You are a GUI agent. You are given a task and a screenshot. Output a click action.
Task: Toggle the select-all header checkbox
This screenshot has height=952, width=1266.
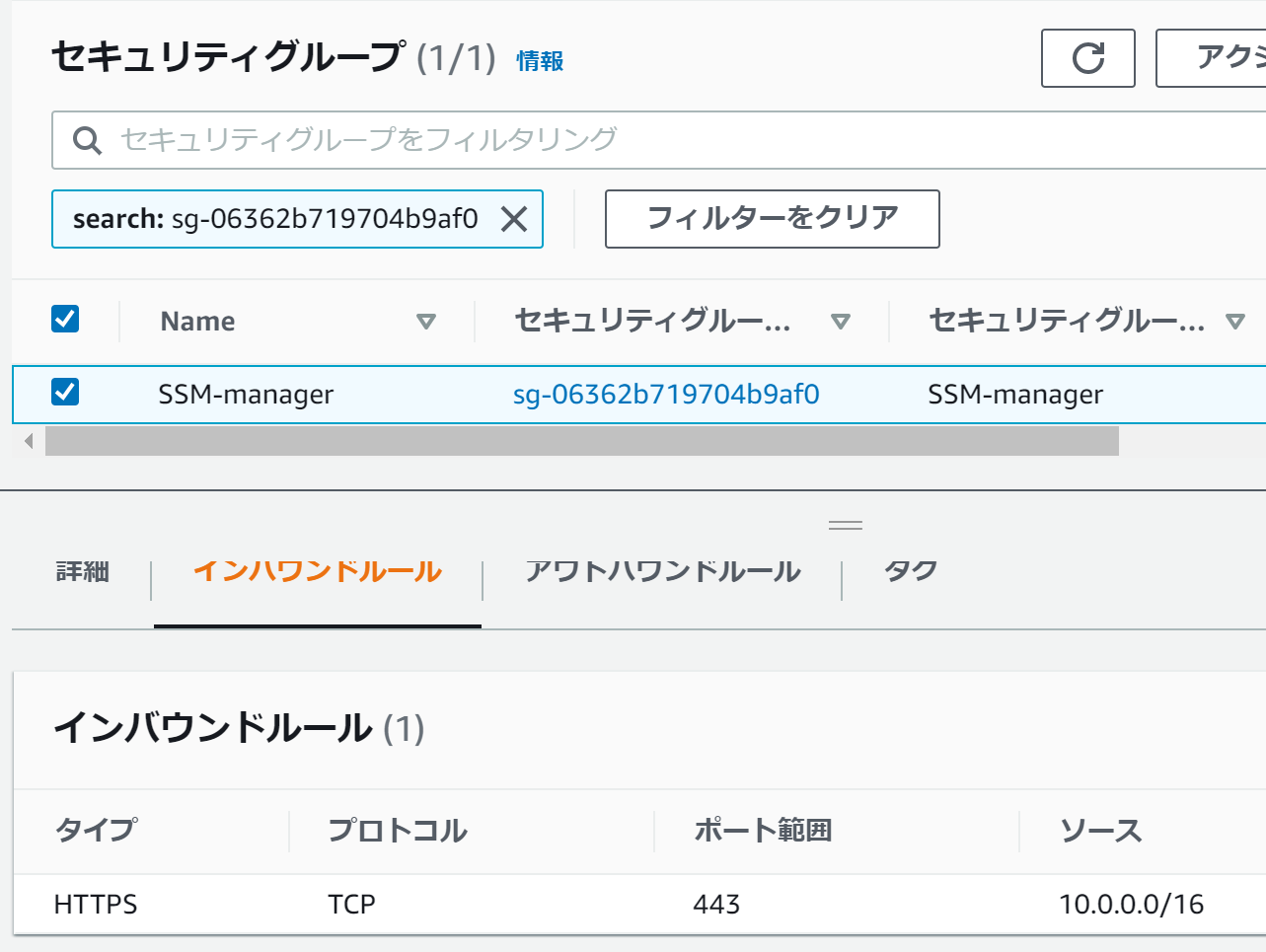(65, 320)
